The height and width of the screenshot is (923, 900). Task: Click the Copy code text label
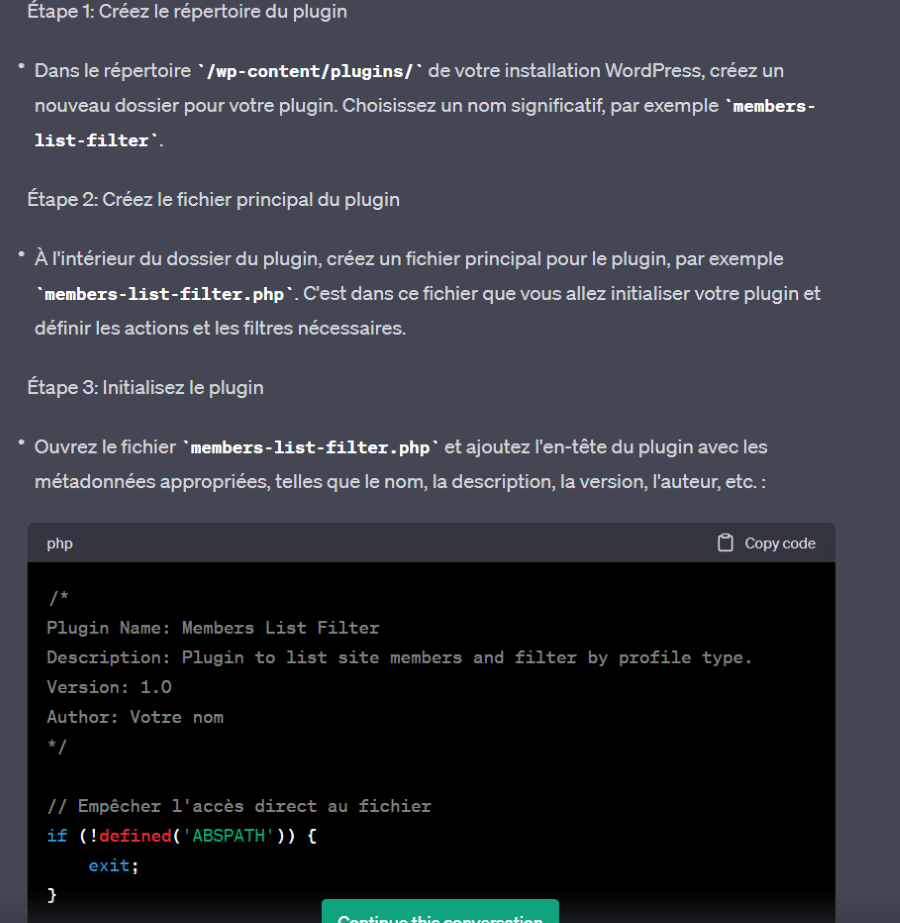[x=780, y=543]
